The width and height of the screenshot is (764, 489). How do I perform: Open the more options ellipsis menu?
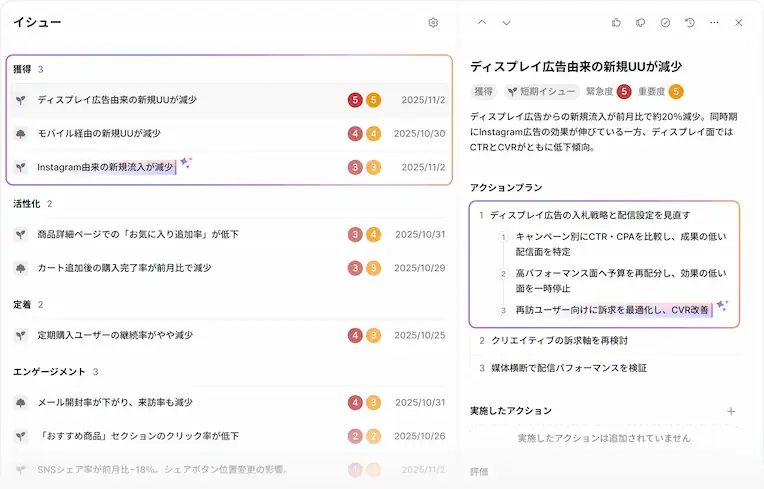tap(714, 22)
